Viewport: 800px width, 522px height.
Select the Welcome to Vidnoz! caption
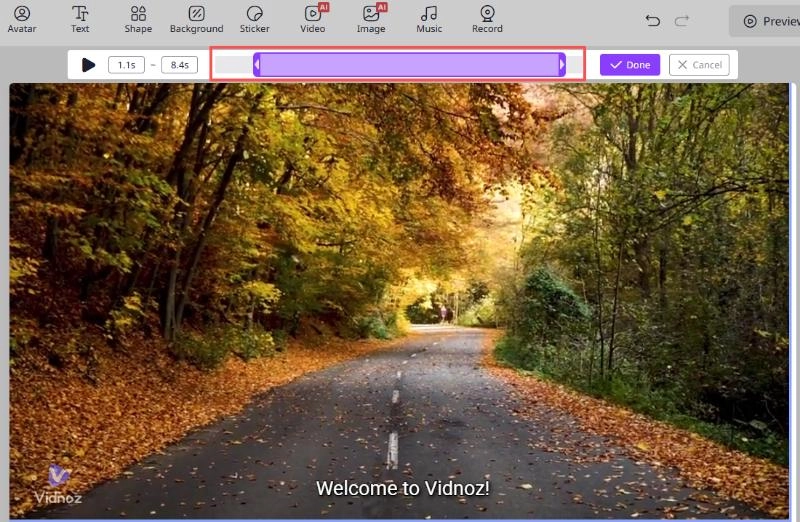point(403,488)
